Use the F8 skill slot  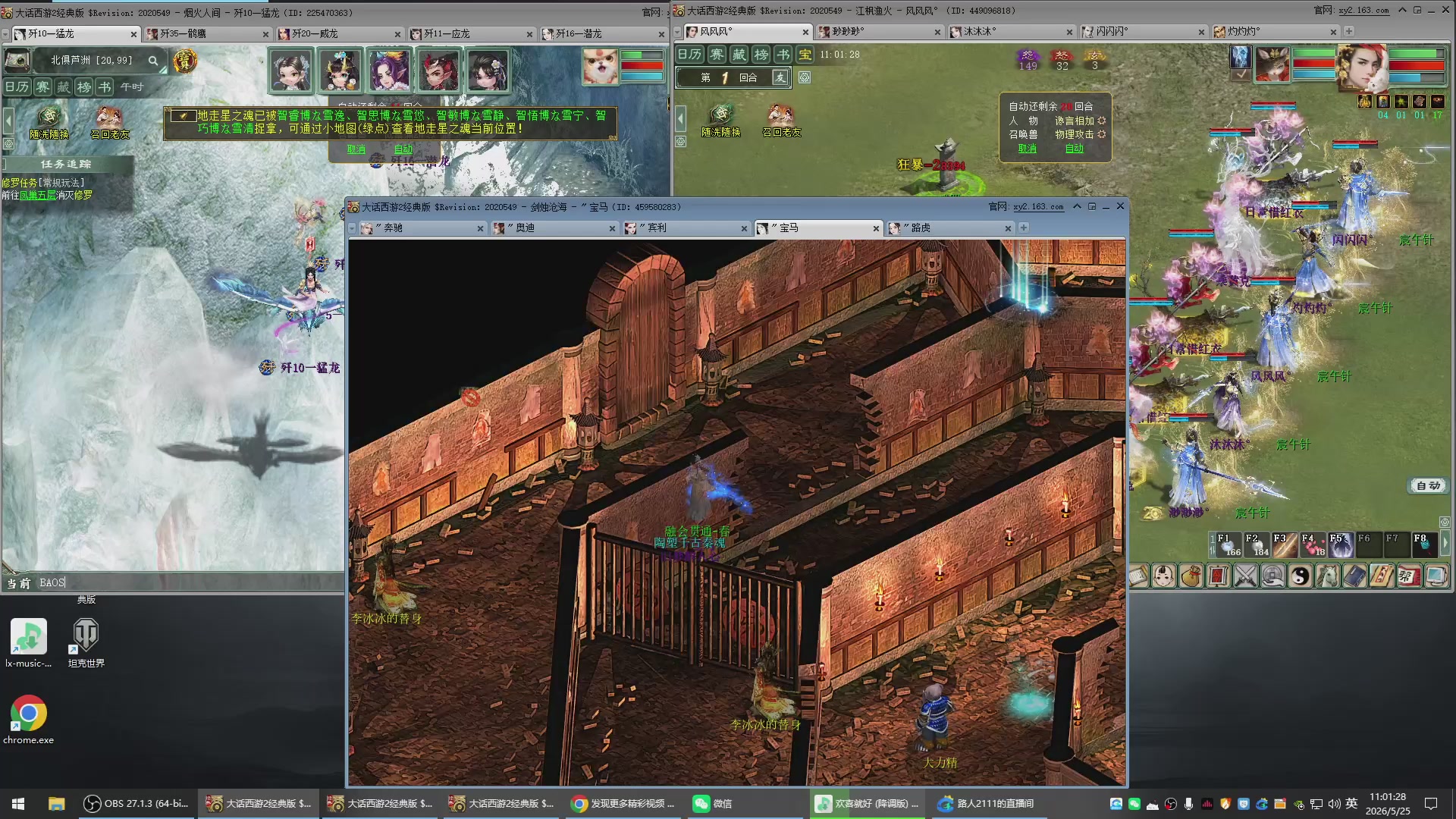[1424, 544]
